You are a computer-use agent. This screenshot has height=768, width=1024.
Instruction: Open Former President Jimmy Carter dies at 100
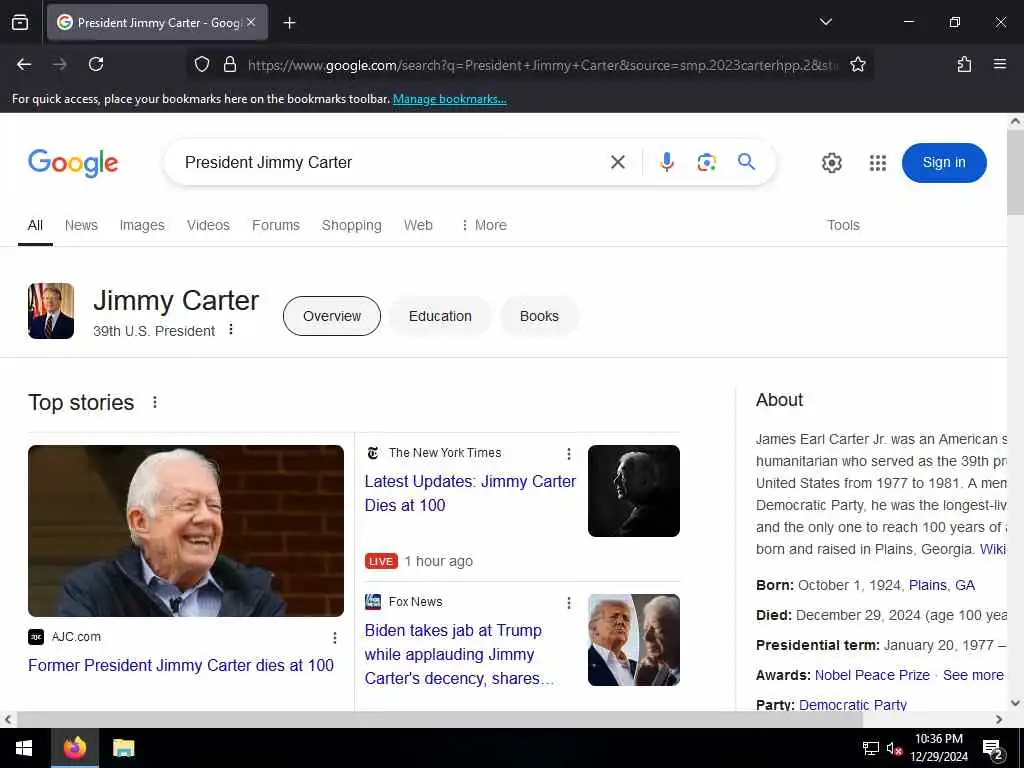point(181,665)
